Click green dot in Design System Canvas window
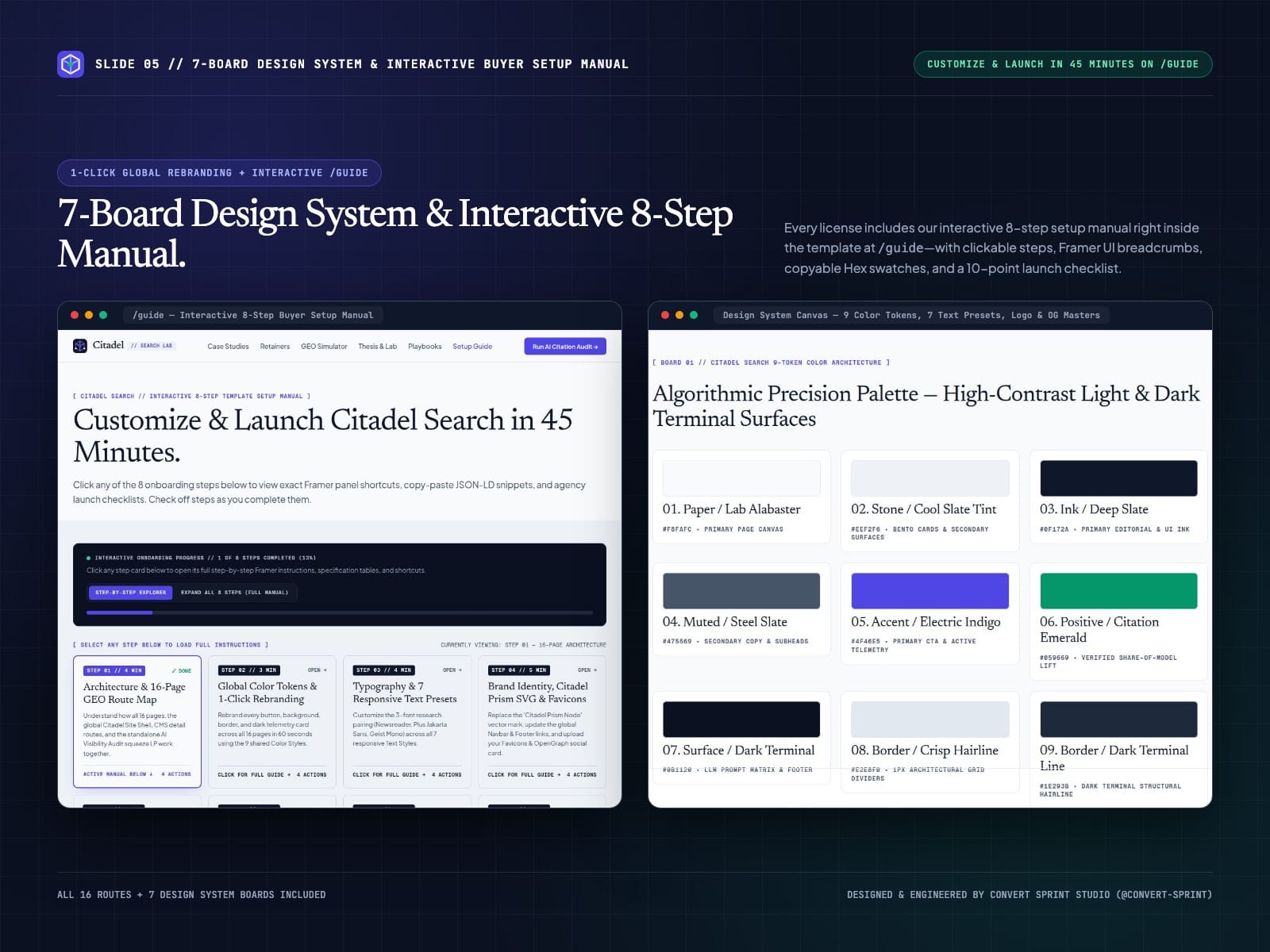 coord(694,315)
